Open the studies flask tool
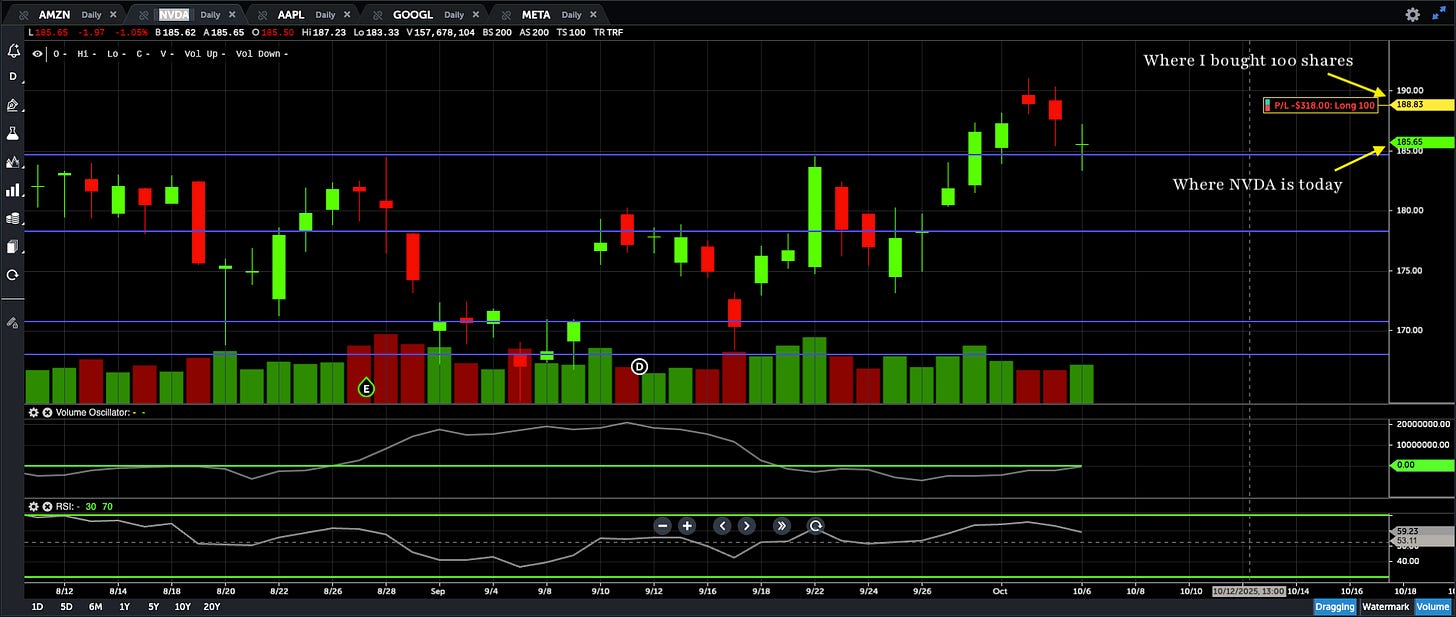This screenshot has height=617, width=1456. (x=13, y=132)
